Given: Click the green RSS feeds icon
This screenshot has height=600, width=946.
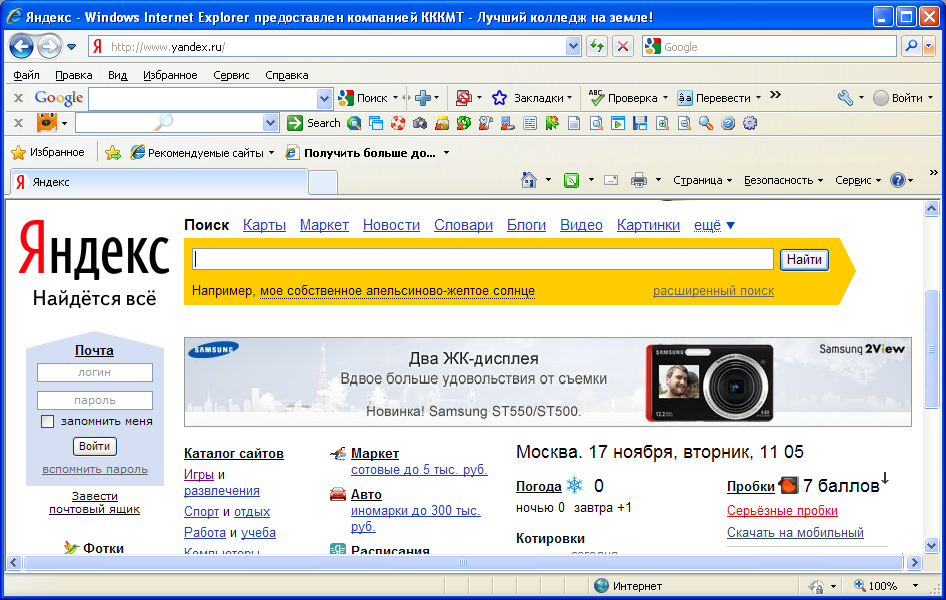Looking at the screenshot, I should (571, 180).
